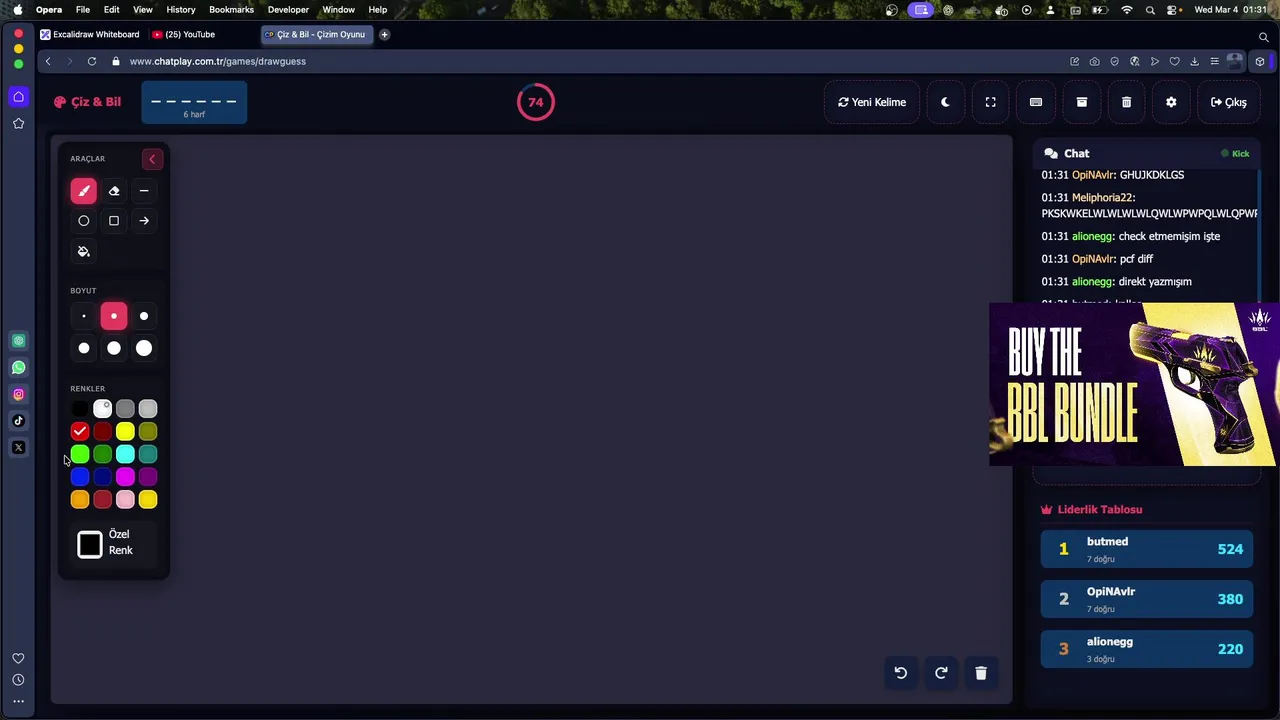
Task: Pick the bright green color swatch
Action: click(80, 455)
